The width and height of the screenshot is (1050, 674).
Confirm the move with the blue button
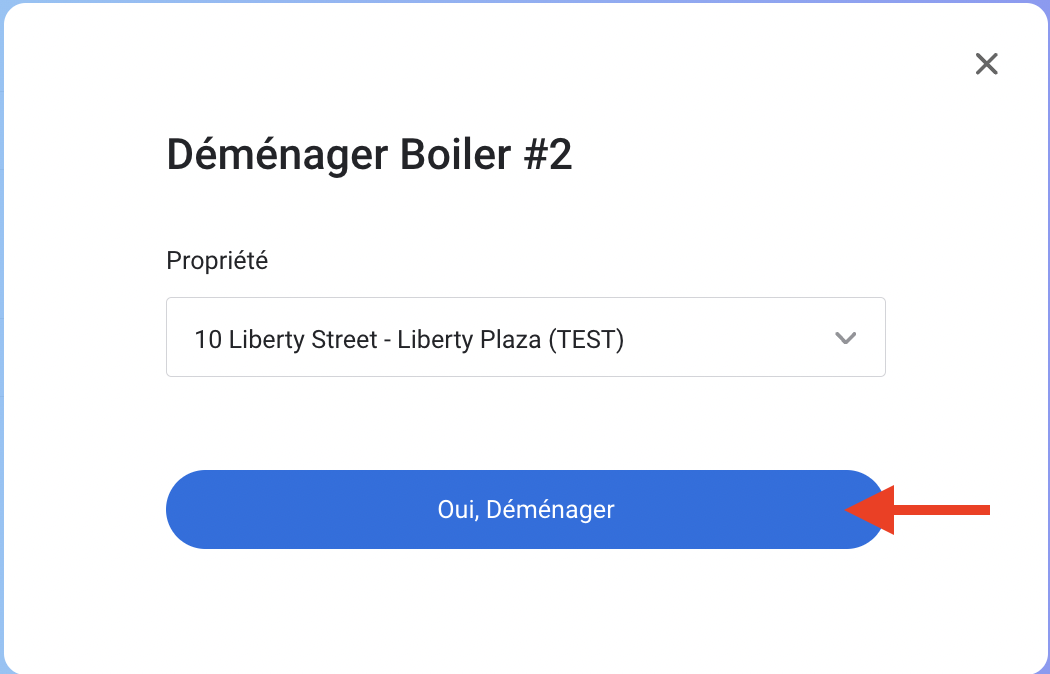pyautogui.click(x=525, y=510)
